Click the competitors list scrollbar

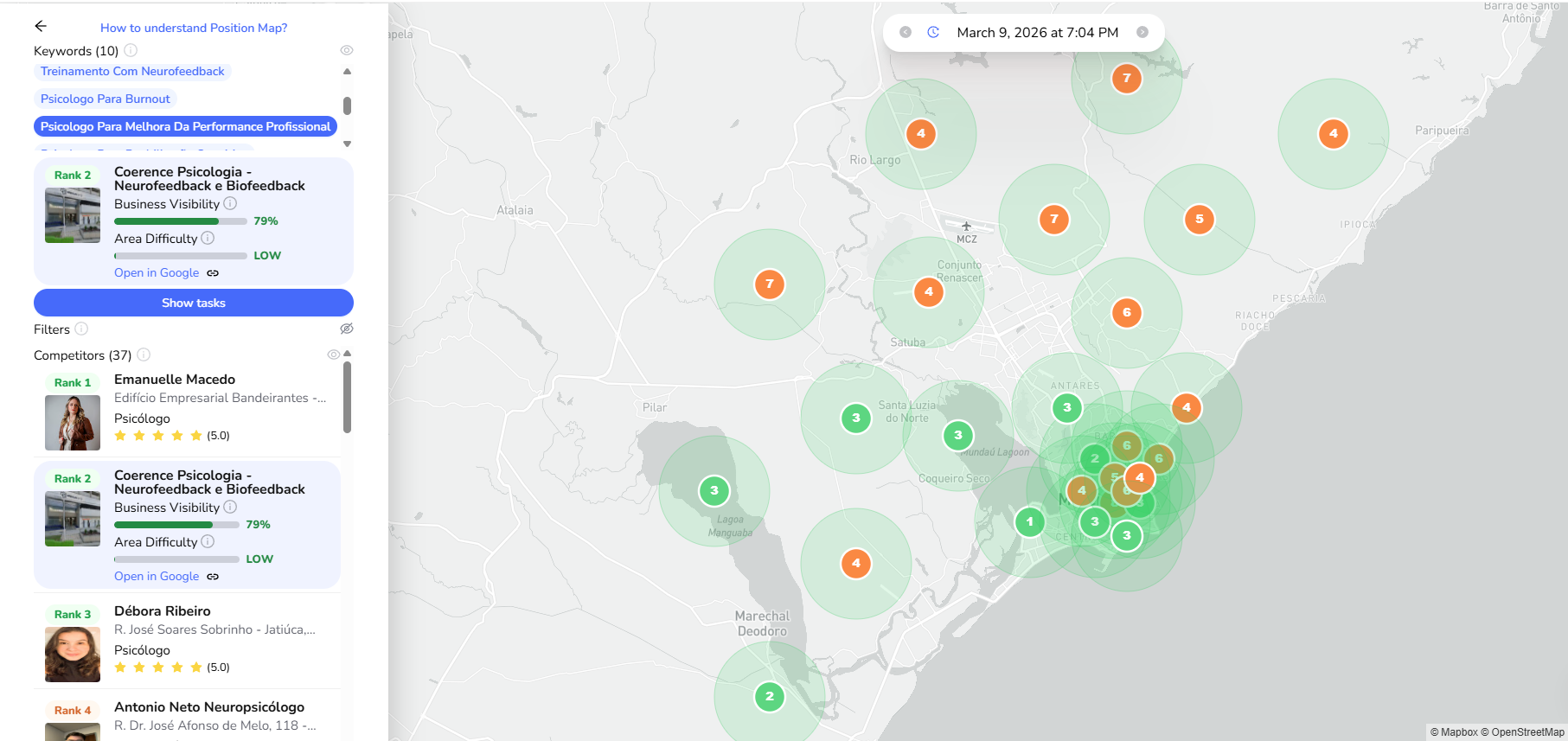point(347,397)
